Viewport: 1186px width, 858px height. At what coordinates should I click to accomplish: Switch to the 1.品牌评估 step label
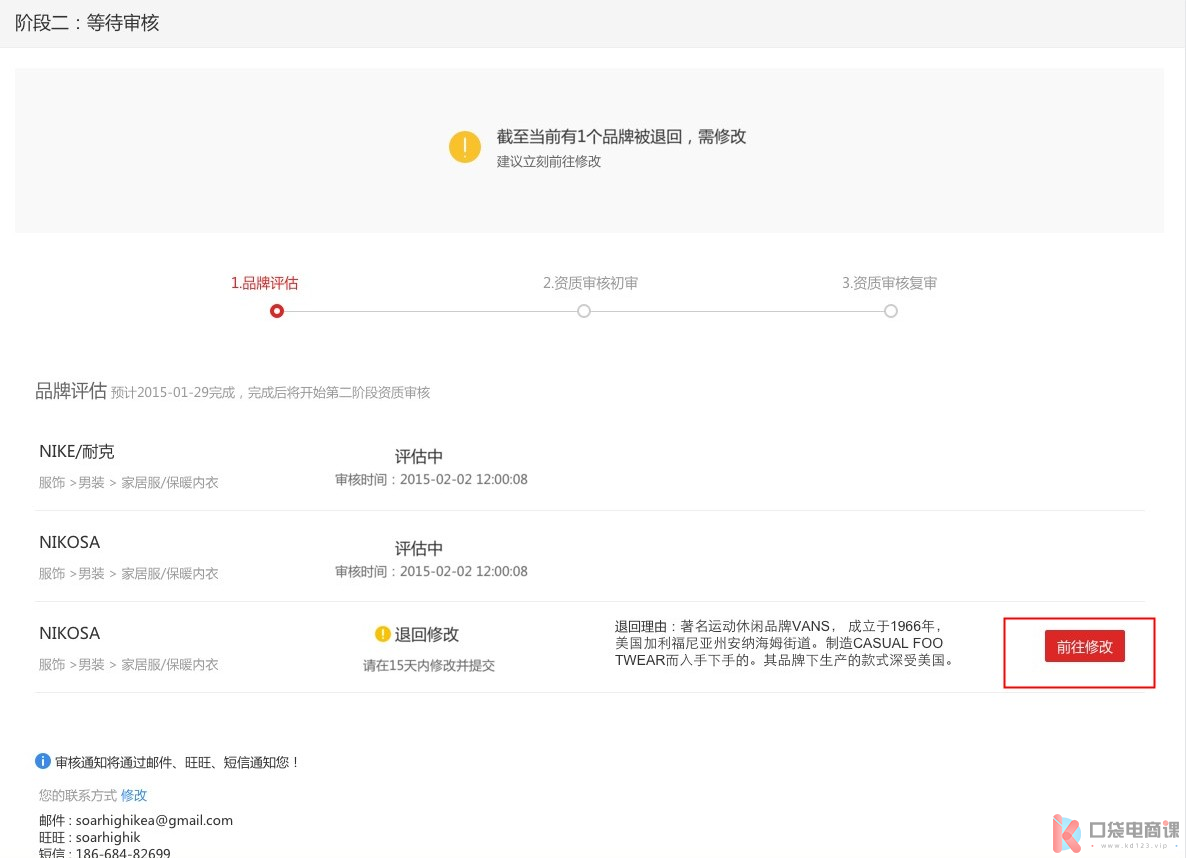[x=264, y=283]
